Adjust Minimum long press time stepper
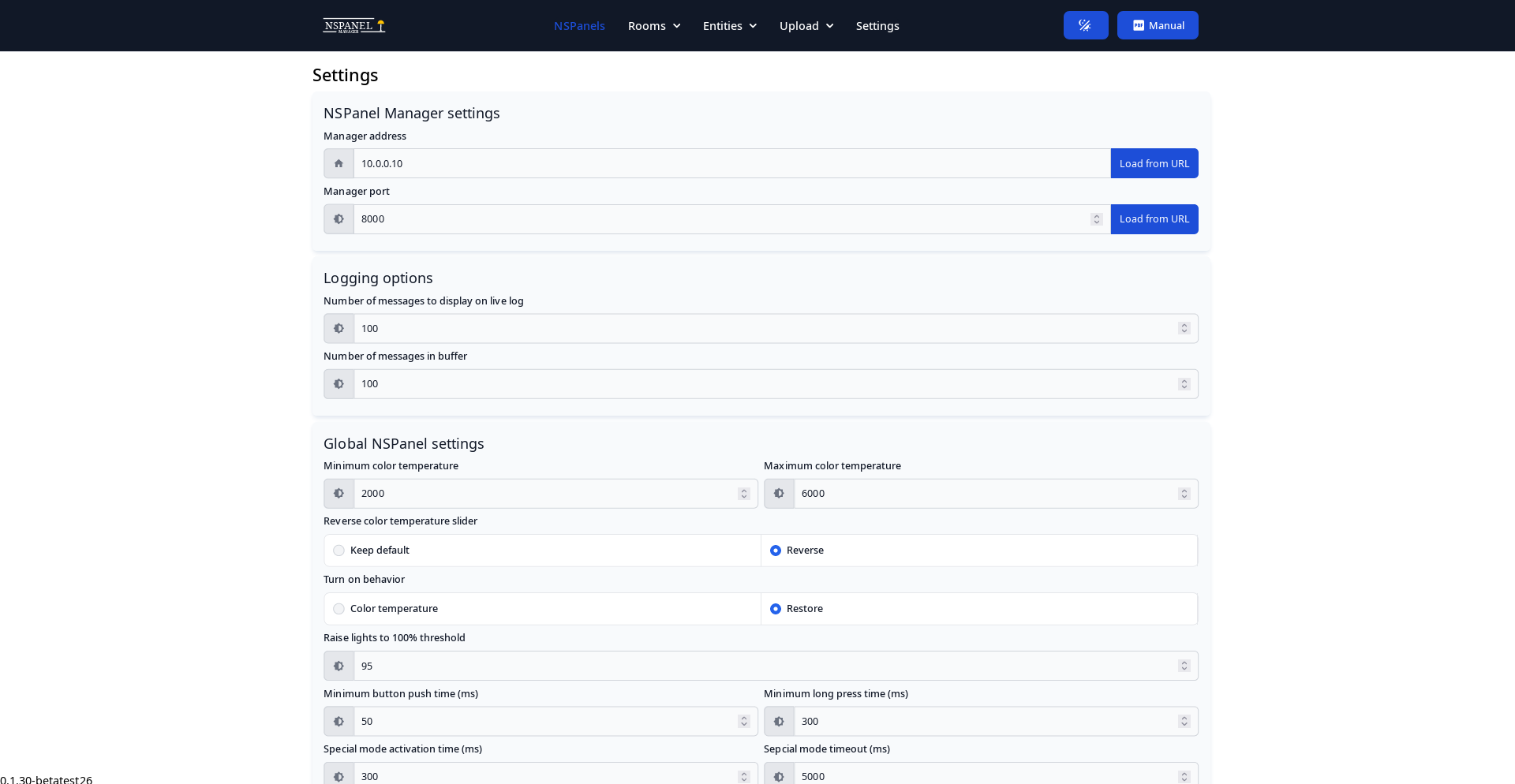 tap(1184, 722)
